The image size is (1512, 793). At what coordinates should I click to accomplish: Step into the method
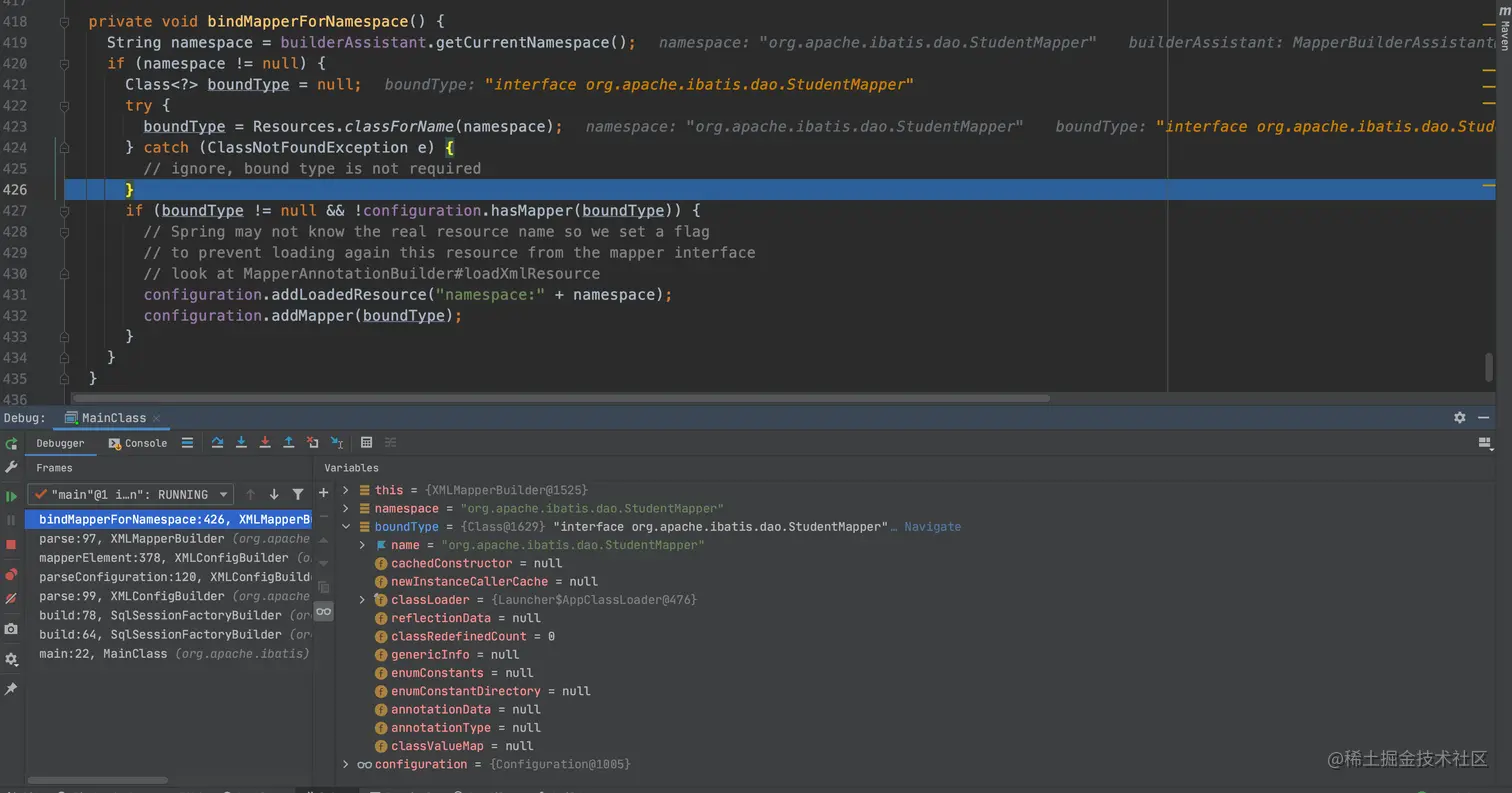(241, 443)
